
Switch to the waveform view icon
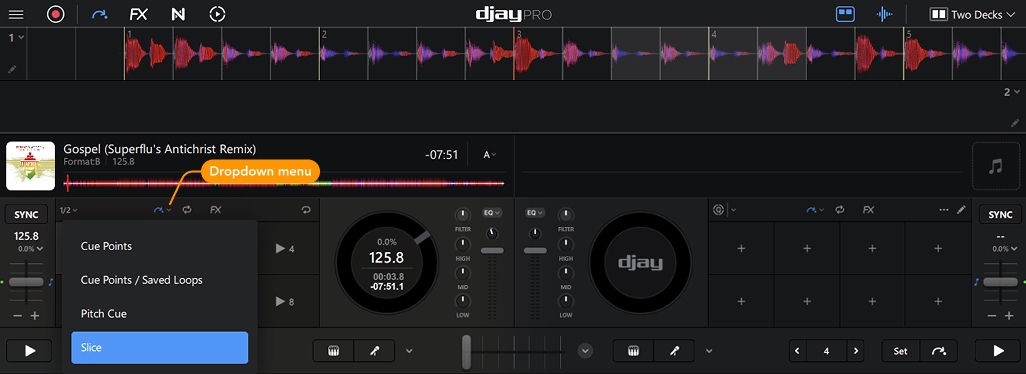(885, 14)
